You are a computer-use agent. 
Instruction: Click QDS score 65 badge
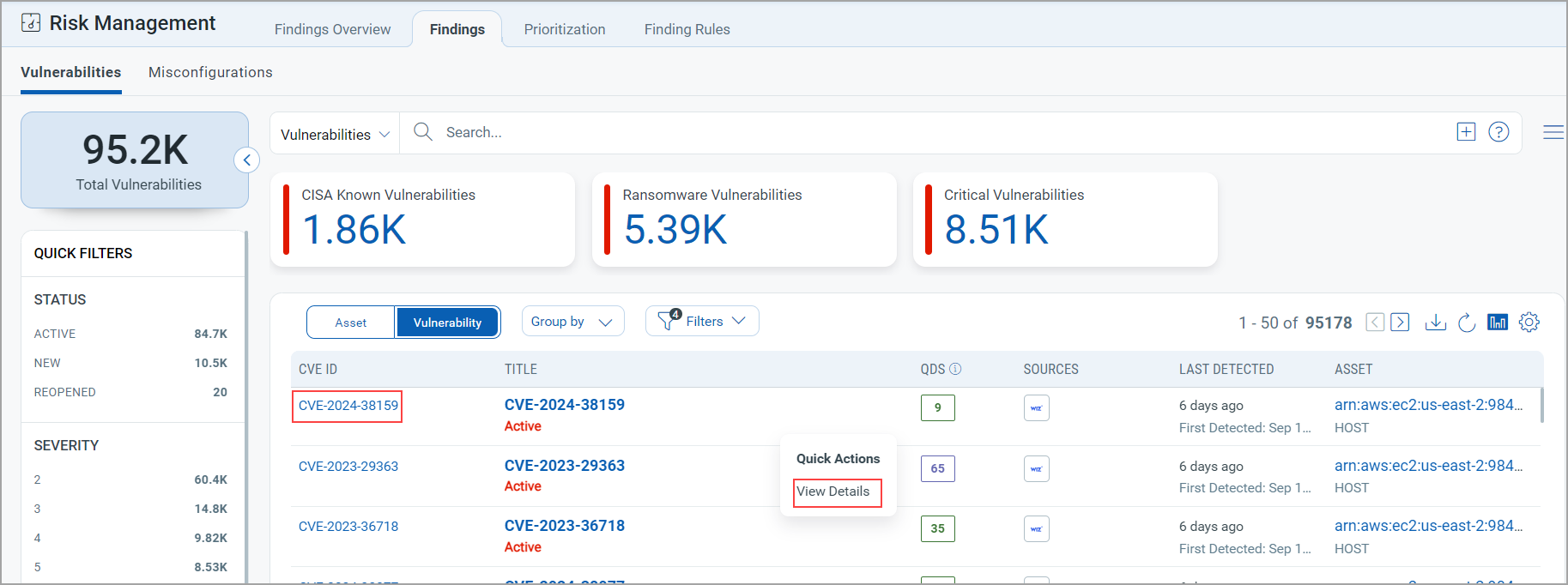coord(938,468)
